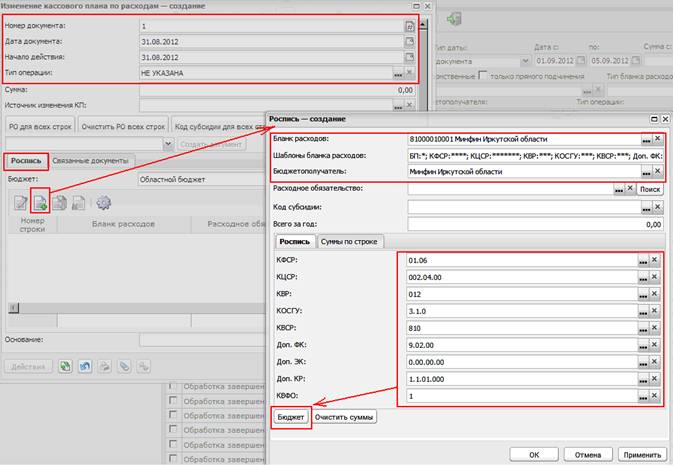Click the horizontal scrollbar in rows table
The height and width of the screenshot is (466, 673).
[x=136, y=308]
